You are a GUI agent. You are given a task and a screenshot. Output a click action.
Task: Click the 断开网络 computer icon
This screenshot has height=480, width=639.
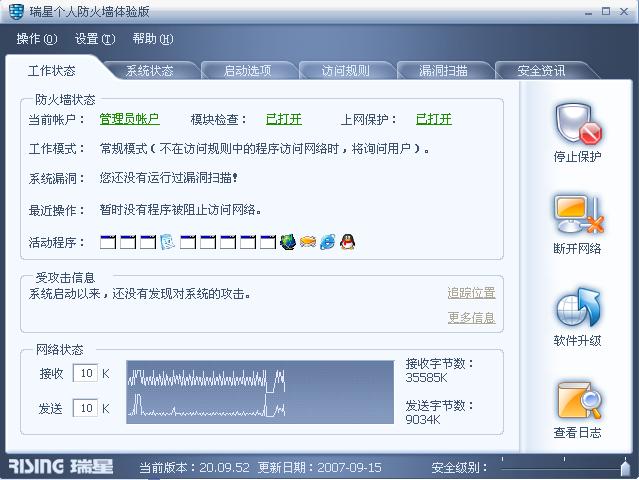pos(578,215)
